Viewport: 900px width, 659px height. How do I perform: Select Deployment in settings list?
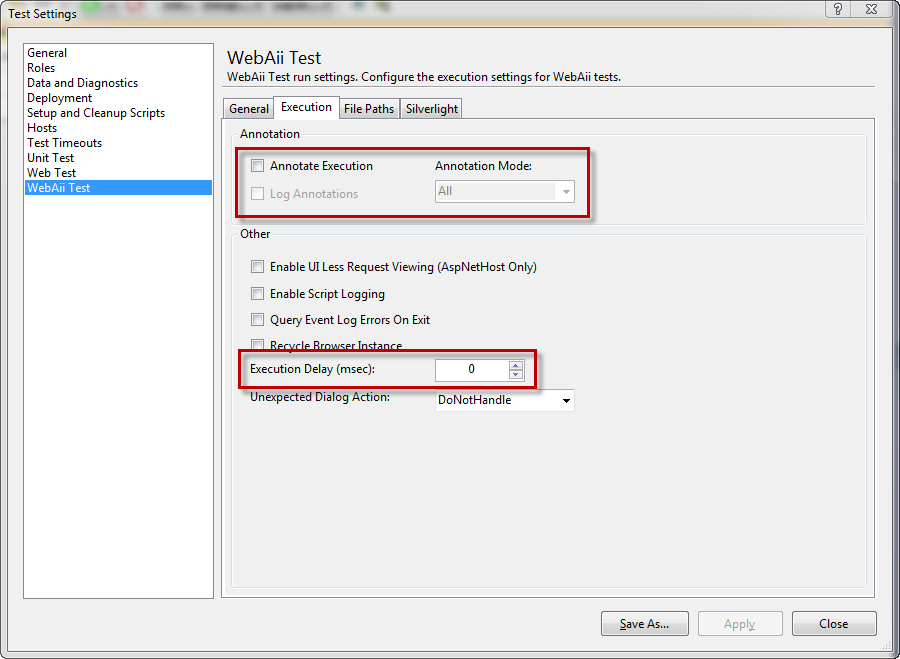tap(60, 98)
